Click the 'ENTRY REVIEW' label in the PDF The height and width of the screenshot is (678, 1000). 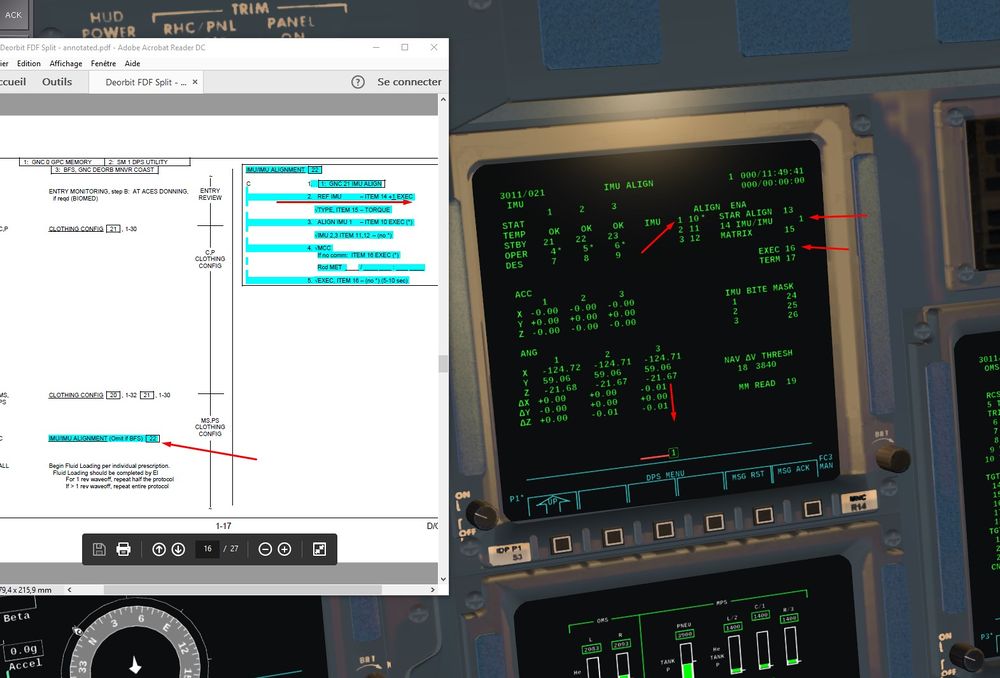point(210,194)
